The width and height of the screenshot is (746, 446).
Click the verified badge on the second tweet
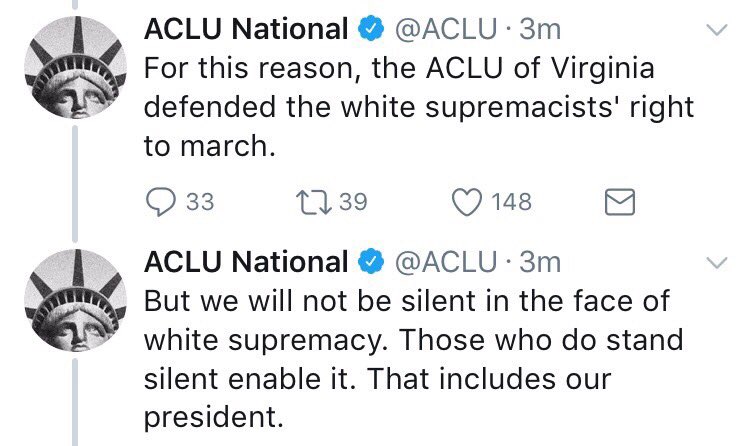point(369,263)
